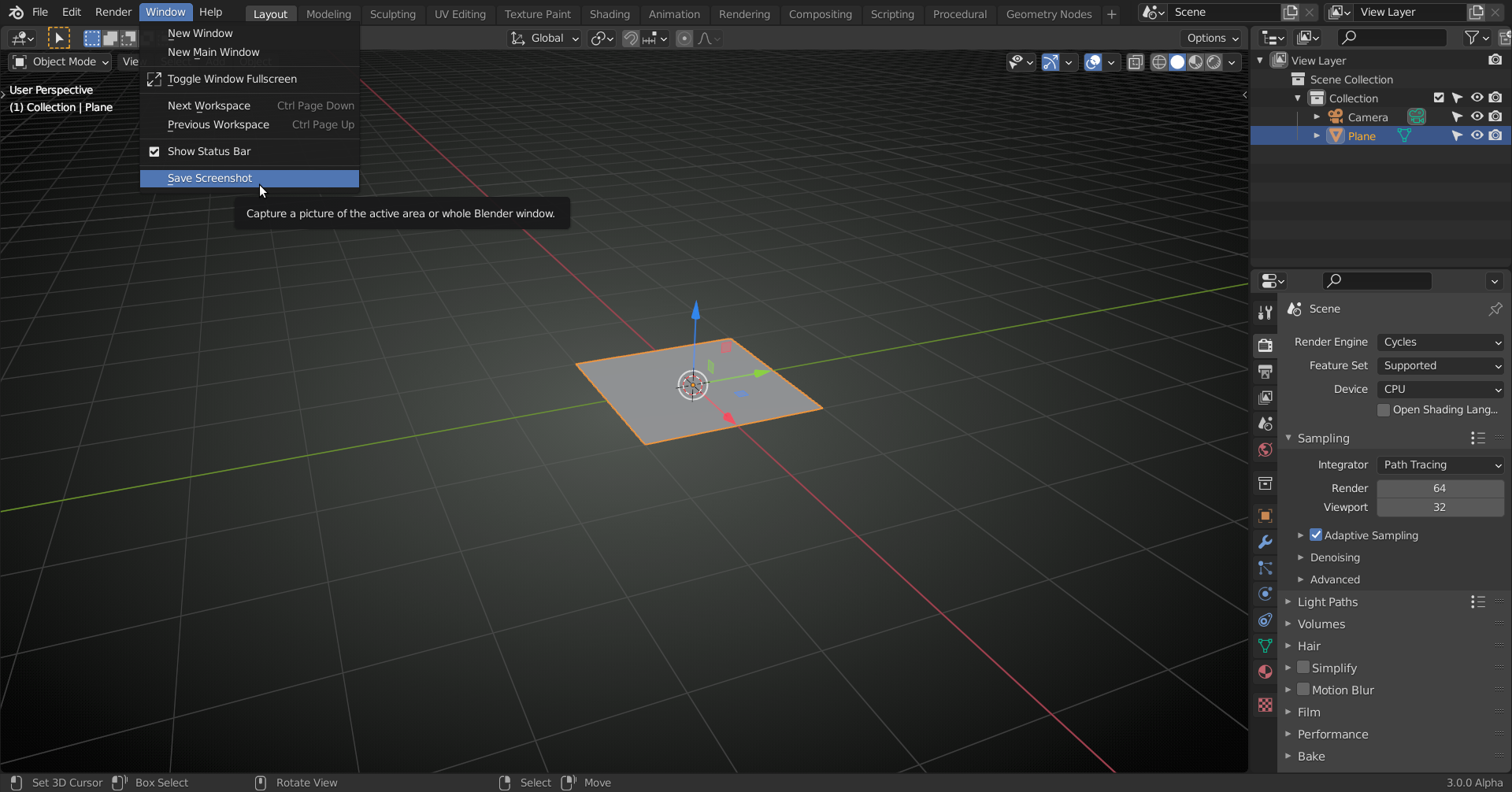Open the Object Mode dropdown
1512x792 pixels.
(61, 61)
